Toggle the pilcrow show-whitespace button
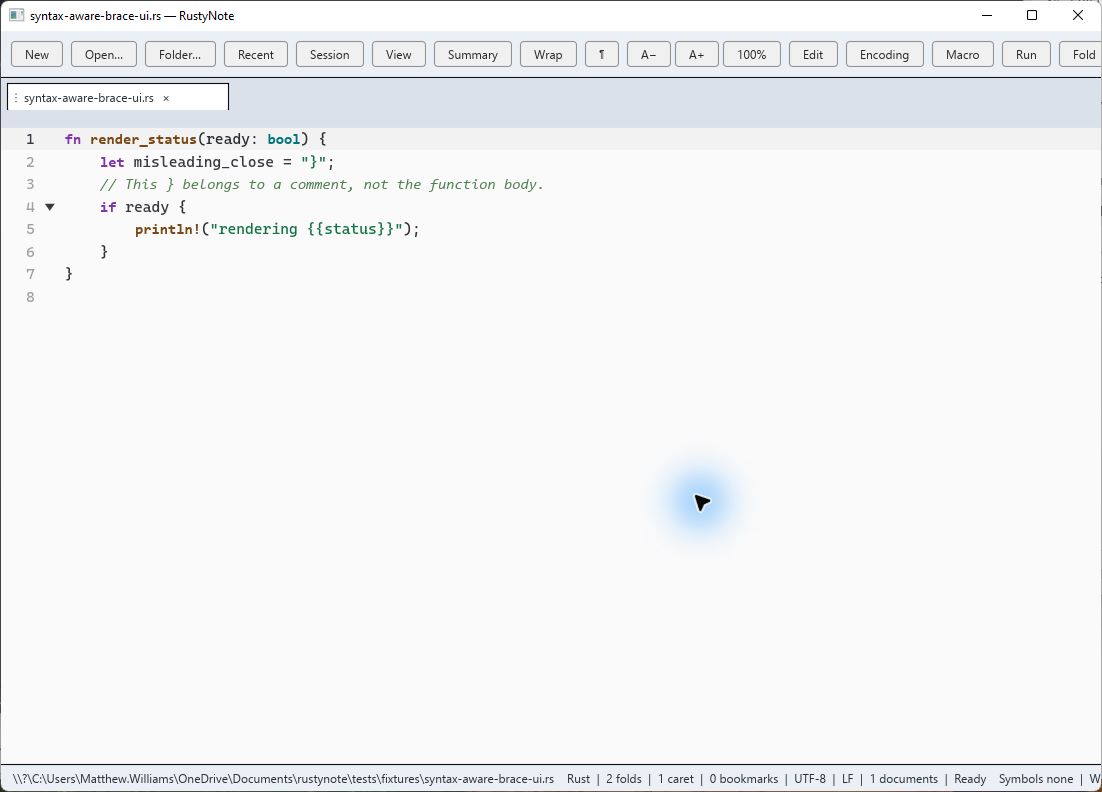1102x792 pixels. click(602, 54)
